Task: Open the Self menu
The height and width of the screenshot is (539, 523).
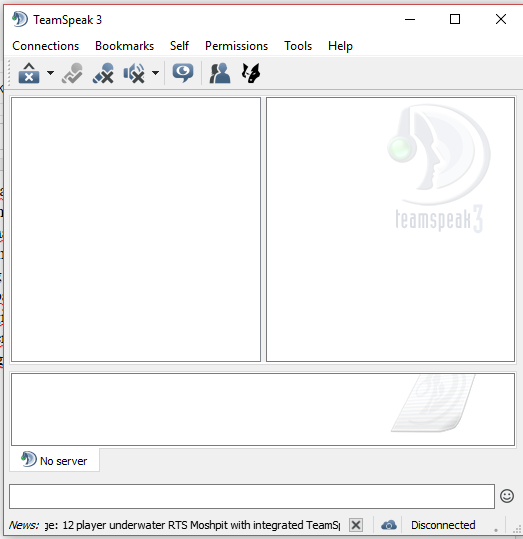Action: coord(179,46)
